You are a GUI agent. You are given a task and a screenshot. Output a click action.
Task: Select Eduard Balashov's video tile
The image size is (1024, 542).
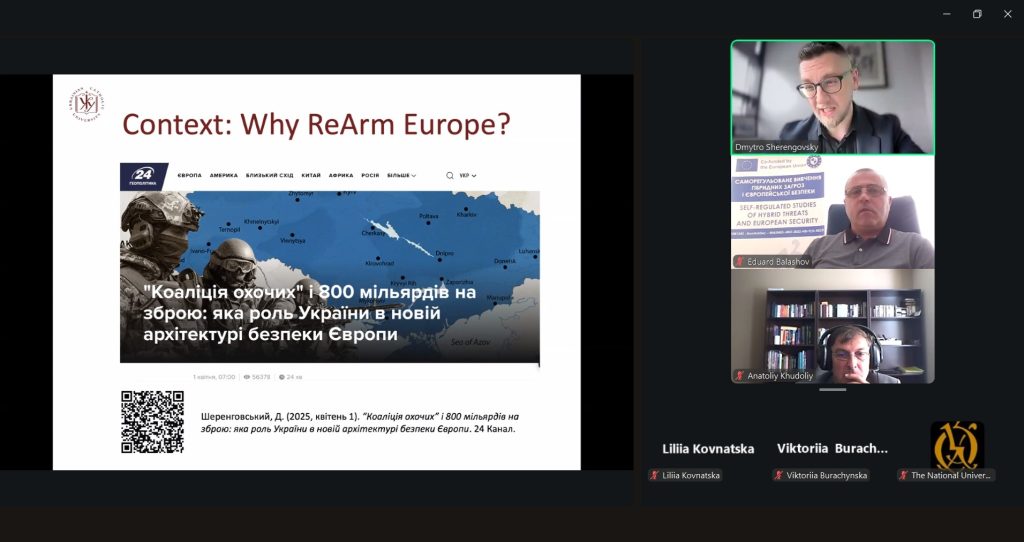pyautogui.click(x=832, y=212)
